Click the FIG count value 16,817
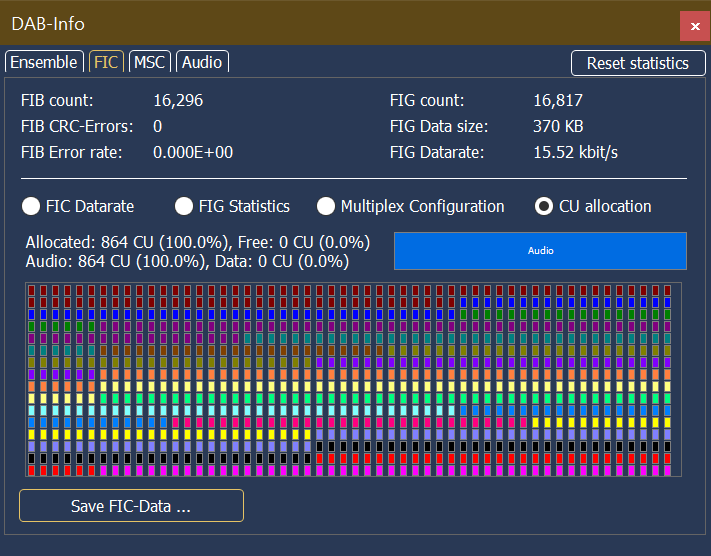The image size is (711, 556). tap(558, 100)
